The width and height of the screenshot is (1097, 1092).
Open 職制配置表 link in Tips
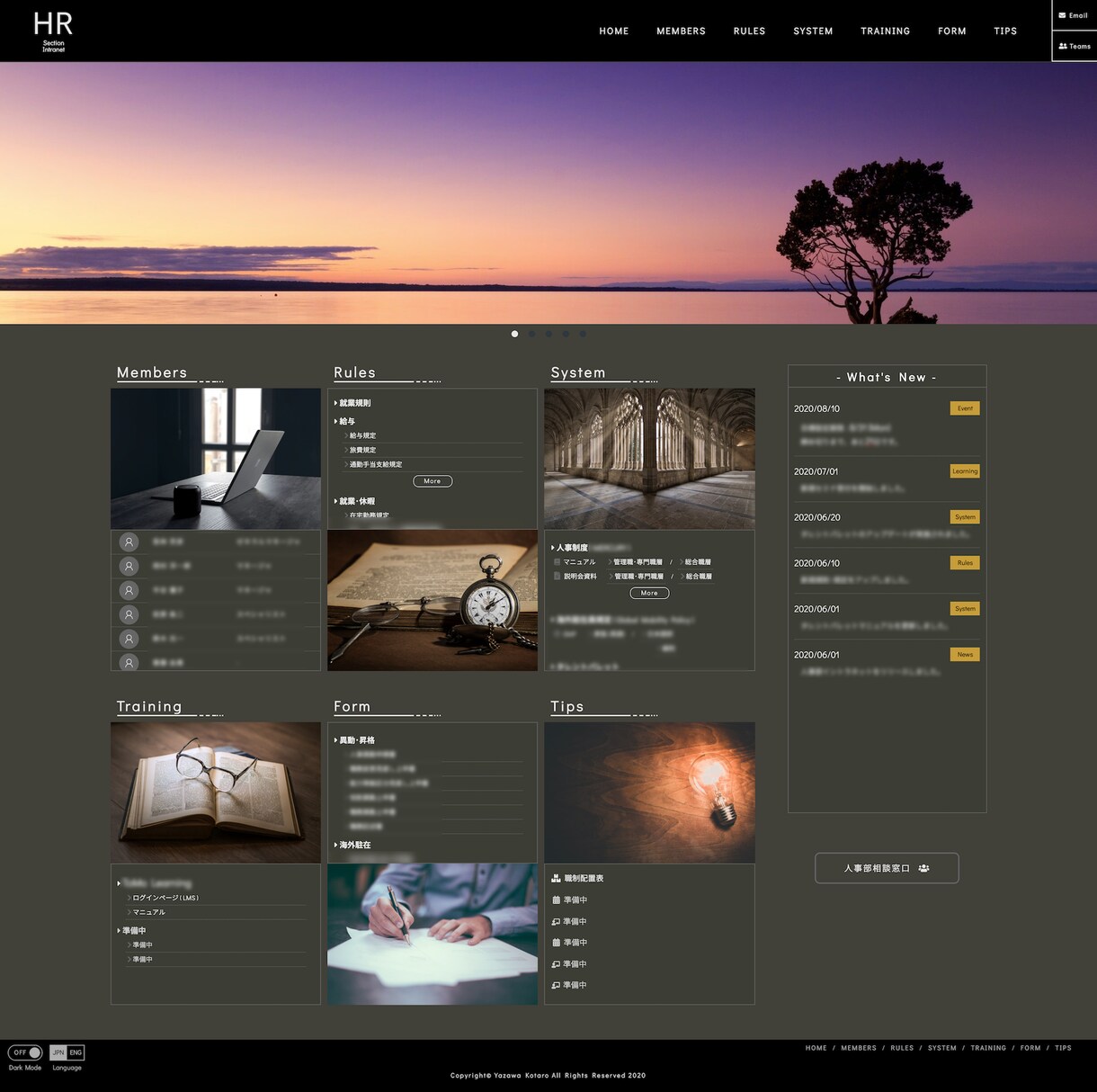[x=584, y=878]
